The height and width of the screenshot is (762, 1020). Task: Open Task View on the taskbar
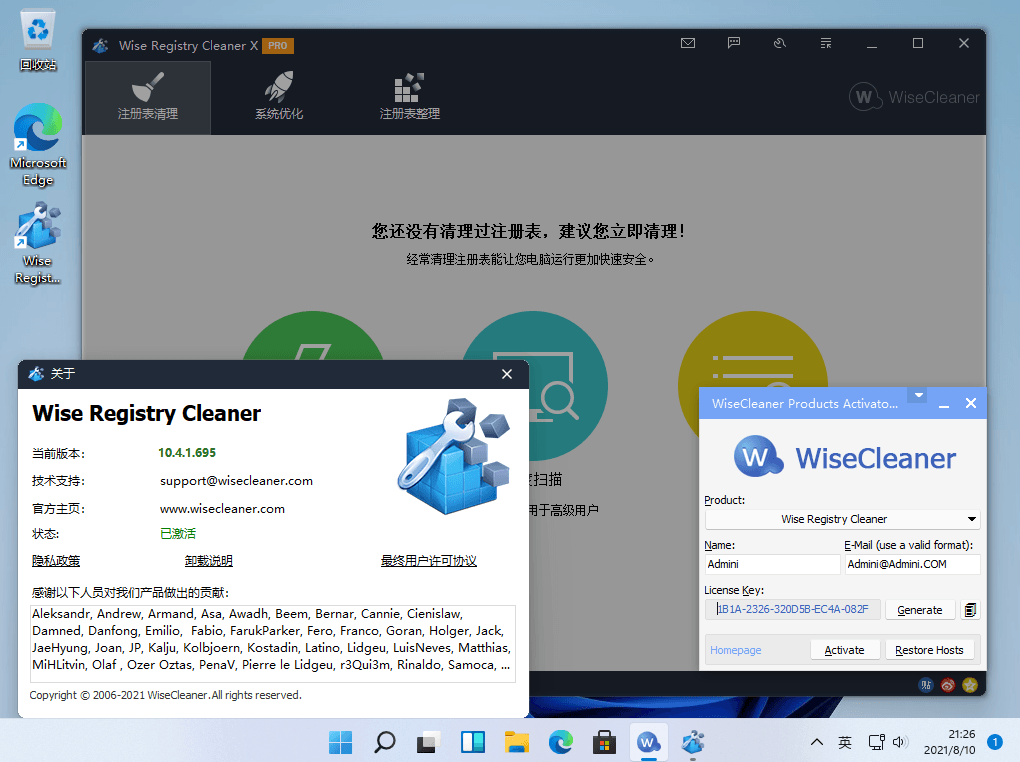(x=429, y=742)
